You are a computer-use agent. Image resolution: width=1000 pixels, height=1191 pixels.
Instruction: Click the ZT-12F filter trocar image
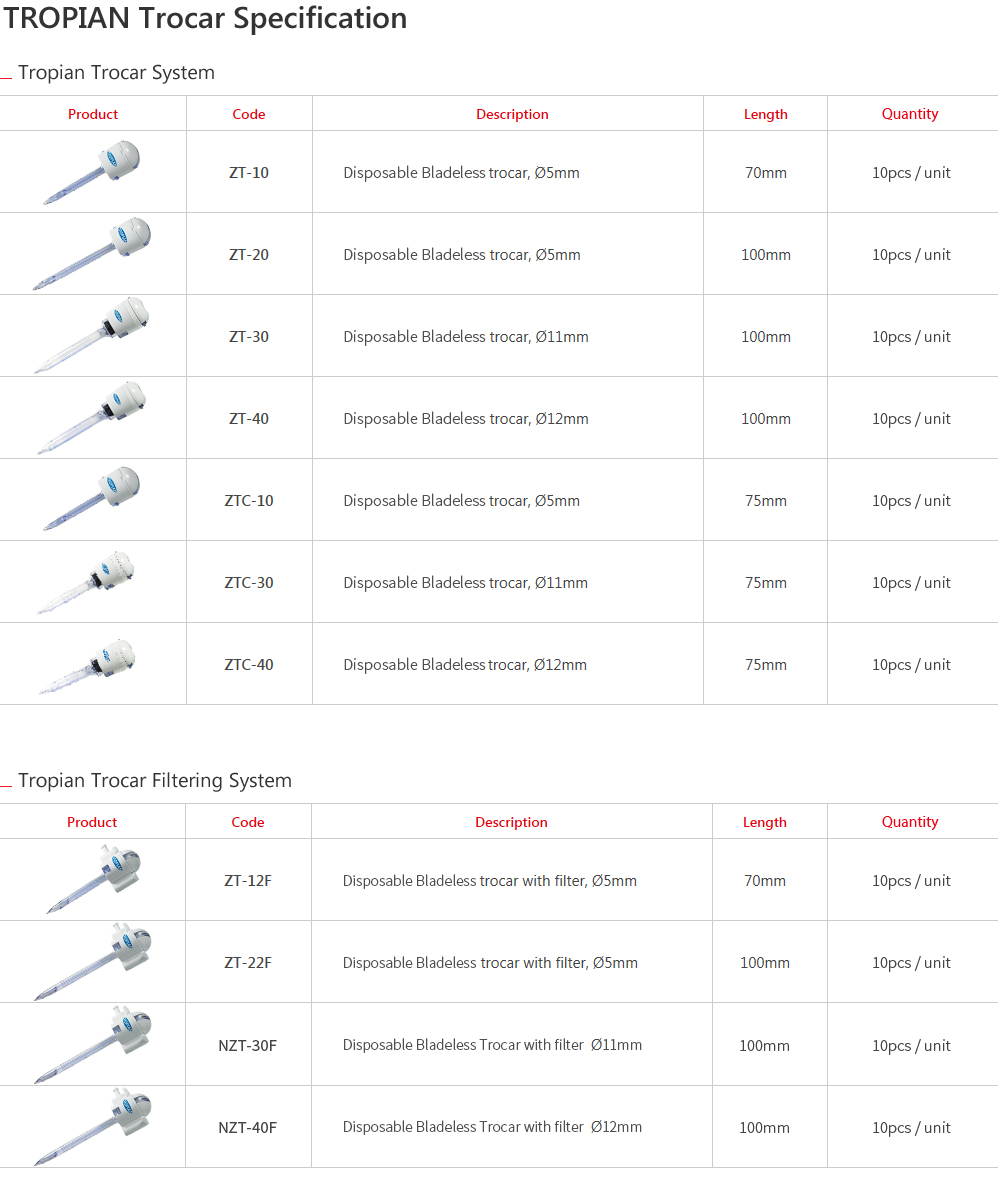click(x=94, y=880)
